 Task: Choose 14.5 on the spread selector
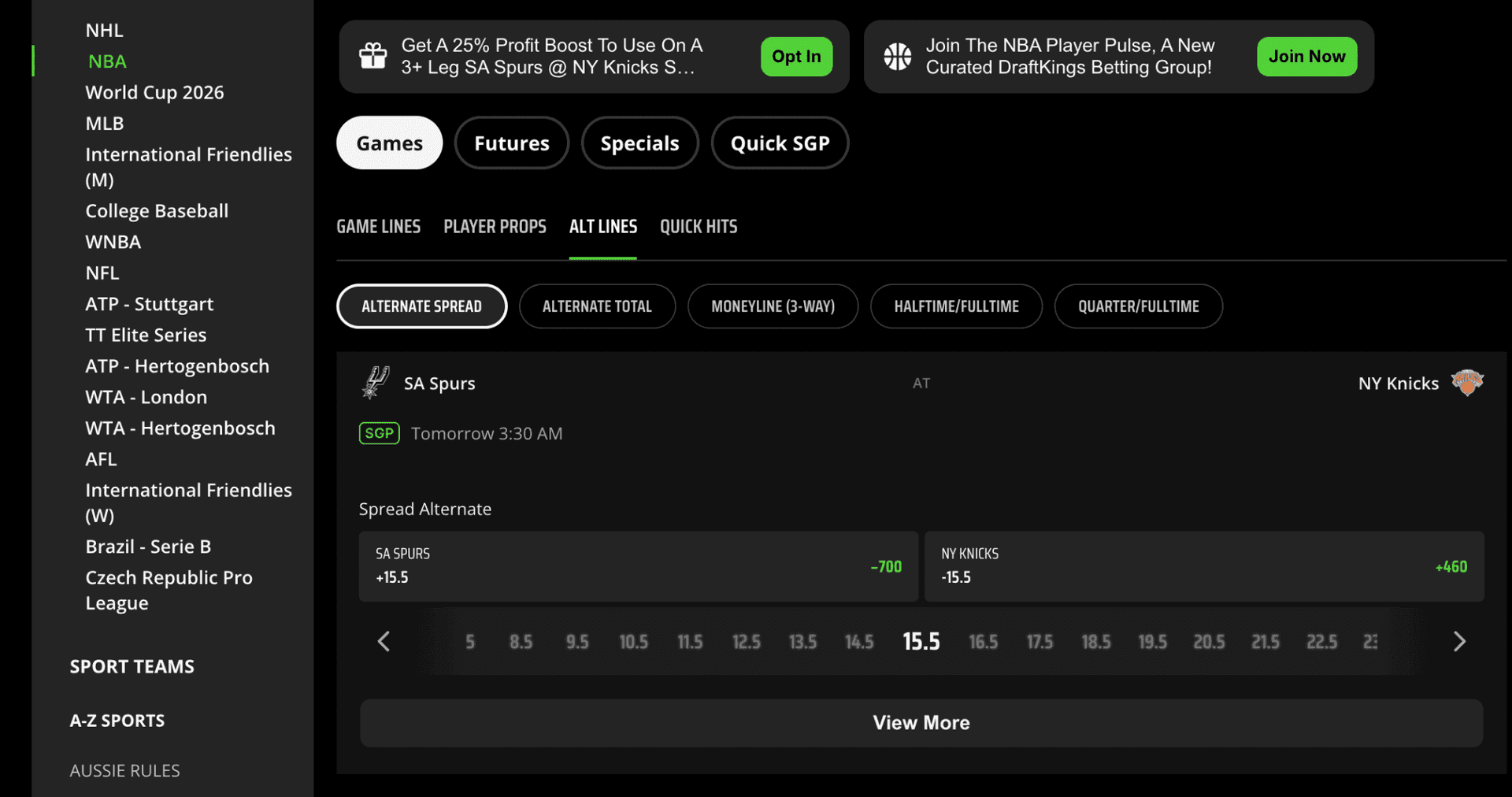click(860, 642)
